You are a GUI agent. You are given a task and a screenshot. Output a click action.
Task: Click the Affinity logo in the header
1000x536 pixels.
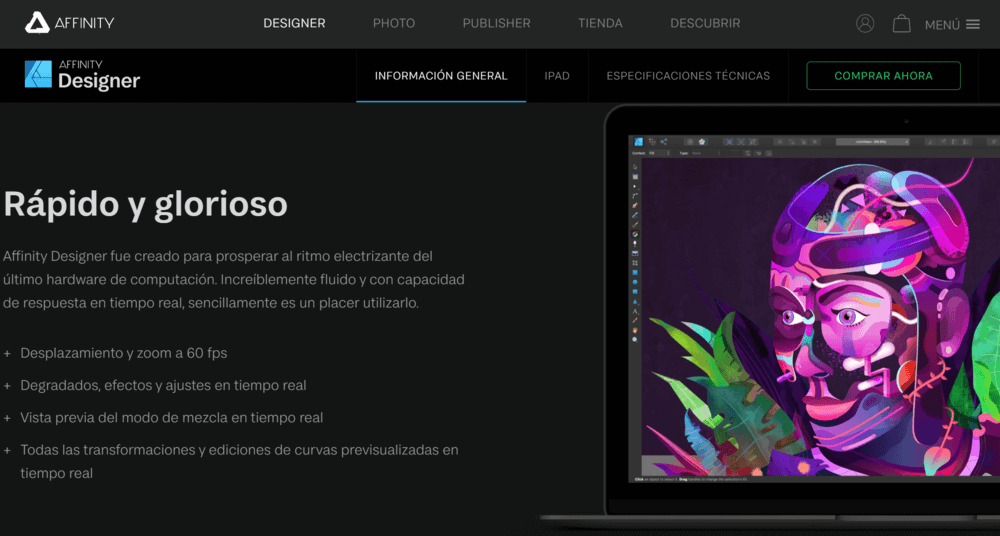(69, 23)
